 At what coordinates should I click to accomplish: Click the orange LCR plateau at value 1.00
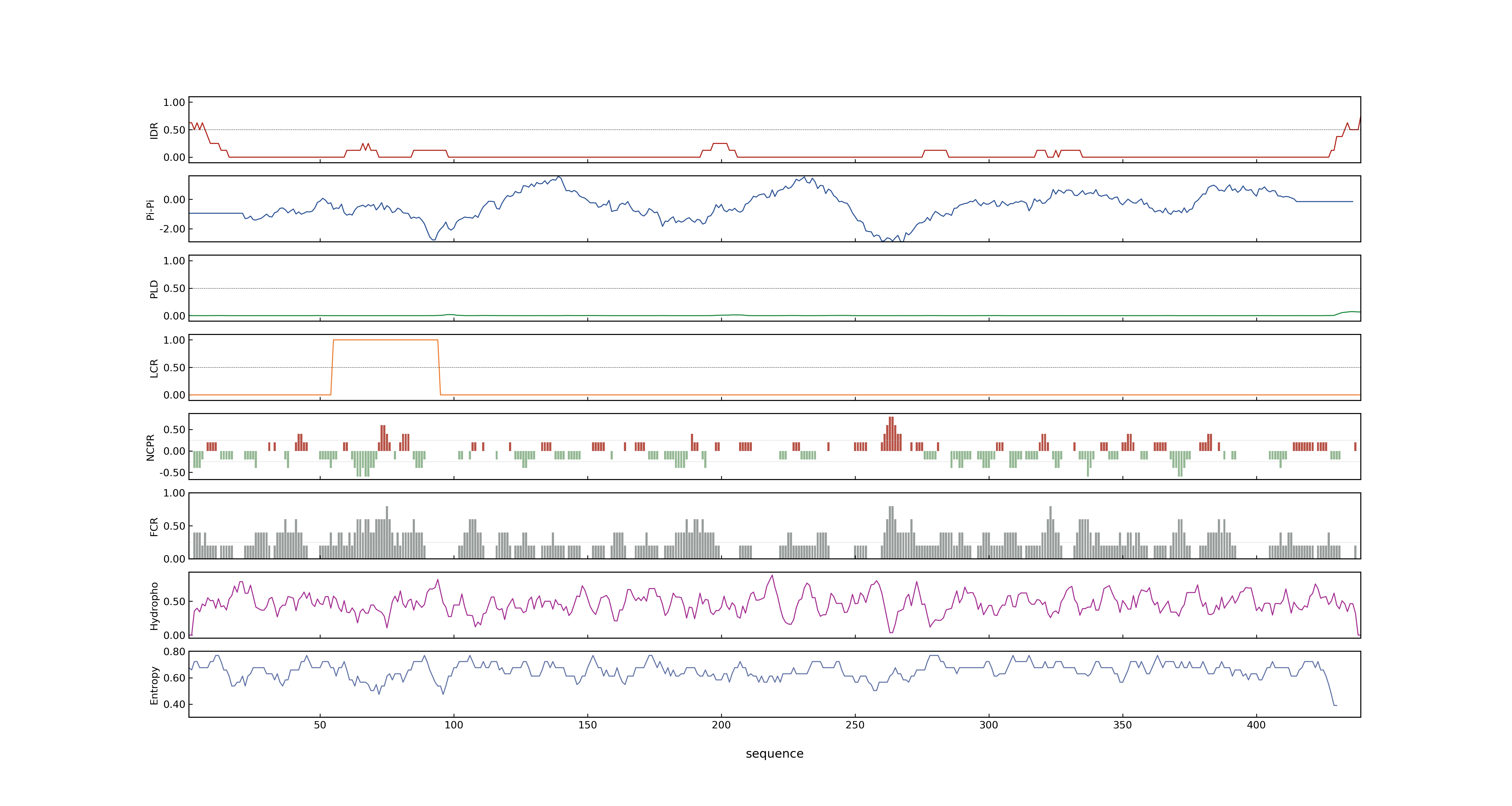[x=386, y=340]
